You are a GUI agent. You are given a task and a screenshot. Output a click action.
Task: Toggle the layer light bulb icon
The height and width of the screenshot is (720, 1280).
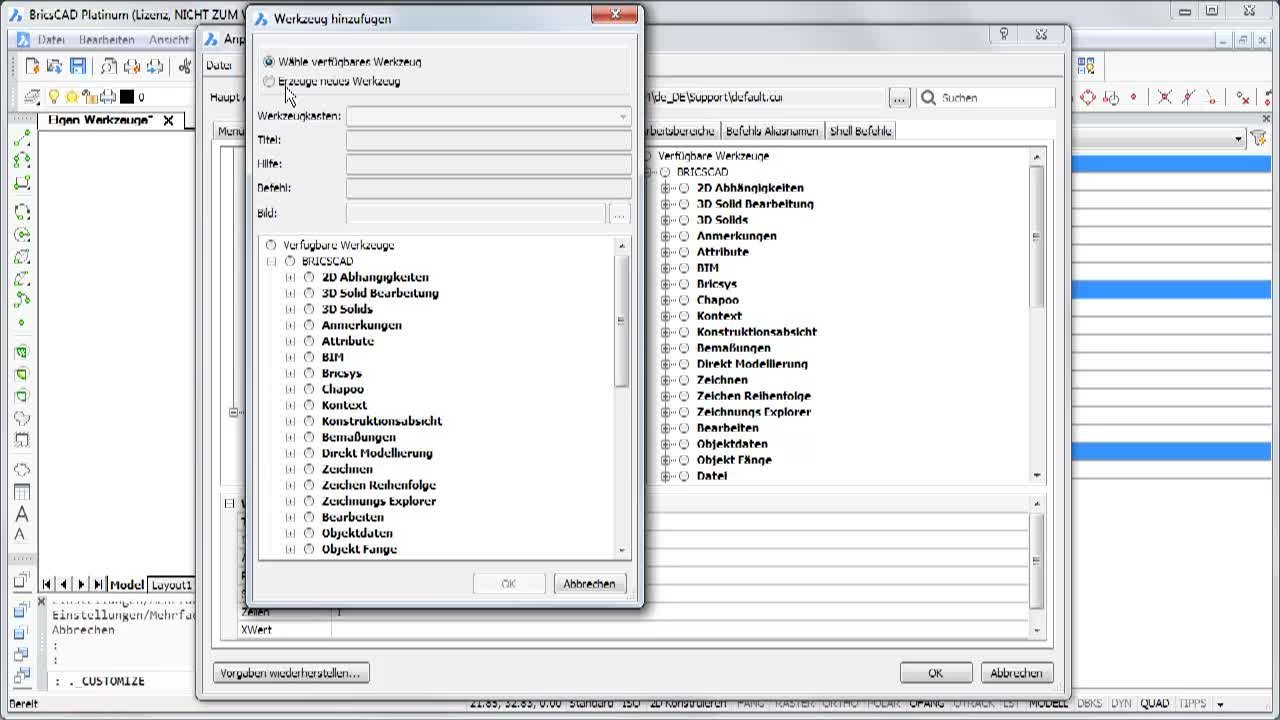pos(54,97)
